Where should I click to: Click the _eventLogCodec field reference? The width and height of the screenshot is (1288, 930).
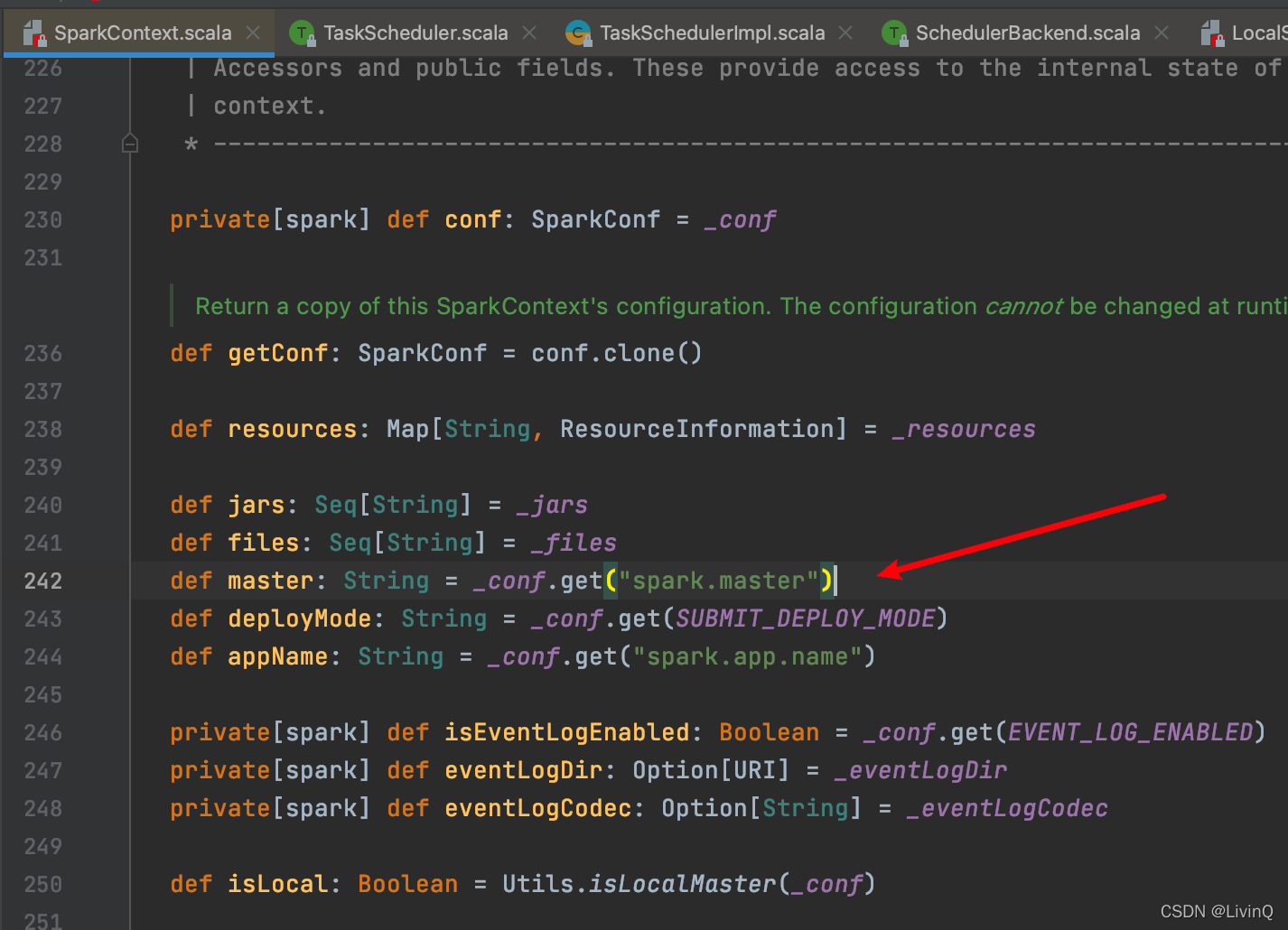(x=1007, y=808)
